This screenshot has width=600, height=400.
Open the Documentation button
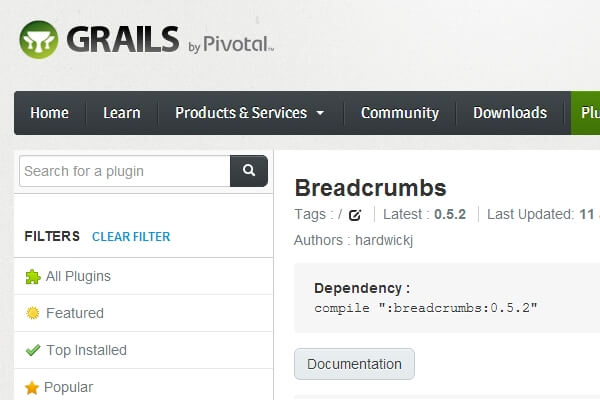point(354,364)
